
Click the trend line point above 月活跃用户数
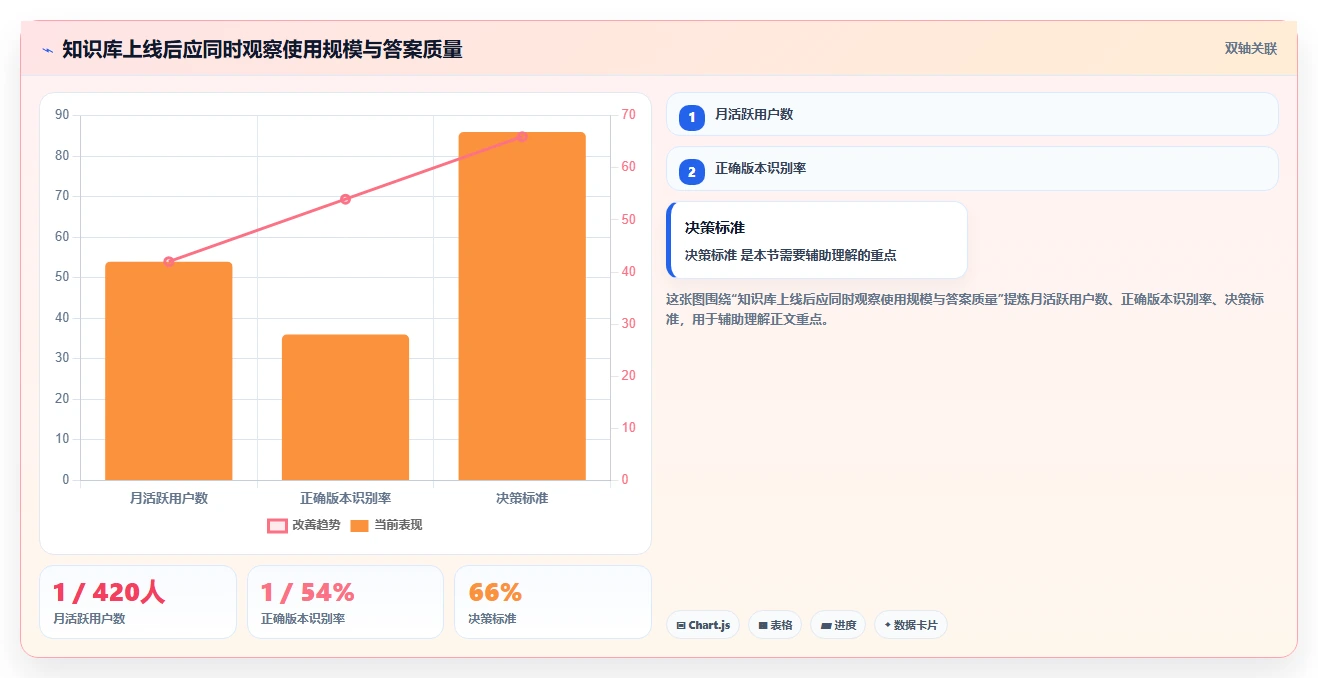(169, 262)
